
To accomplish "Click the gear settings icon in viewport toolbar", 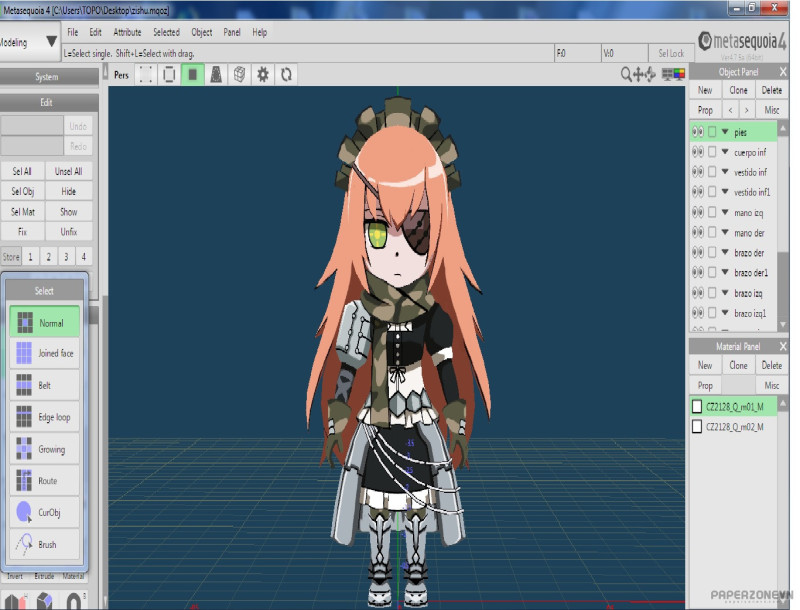I will pos(263,74).
